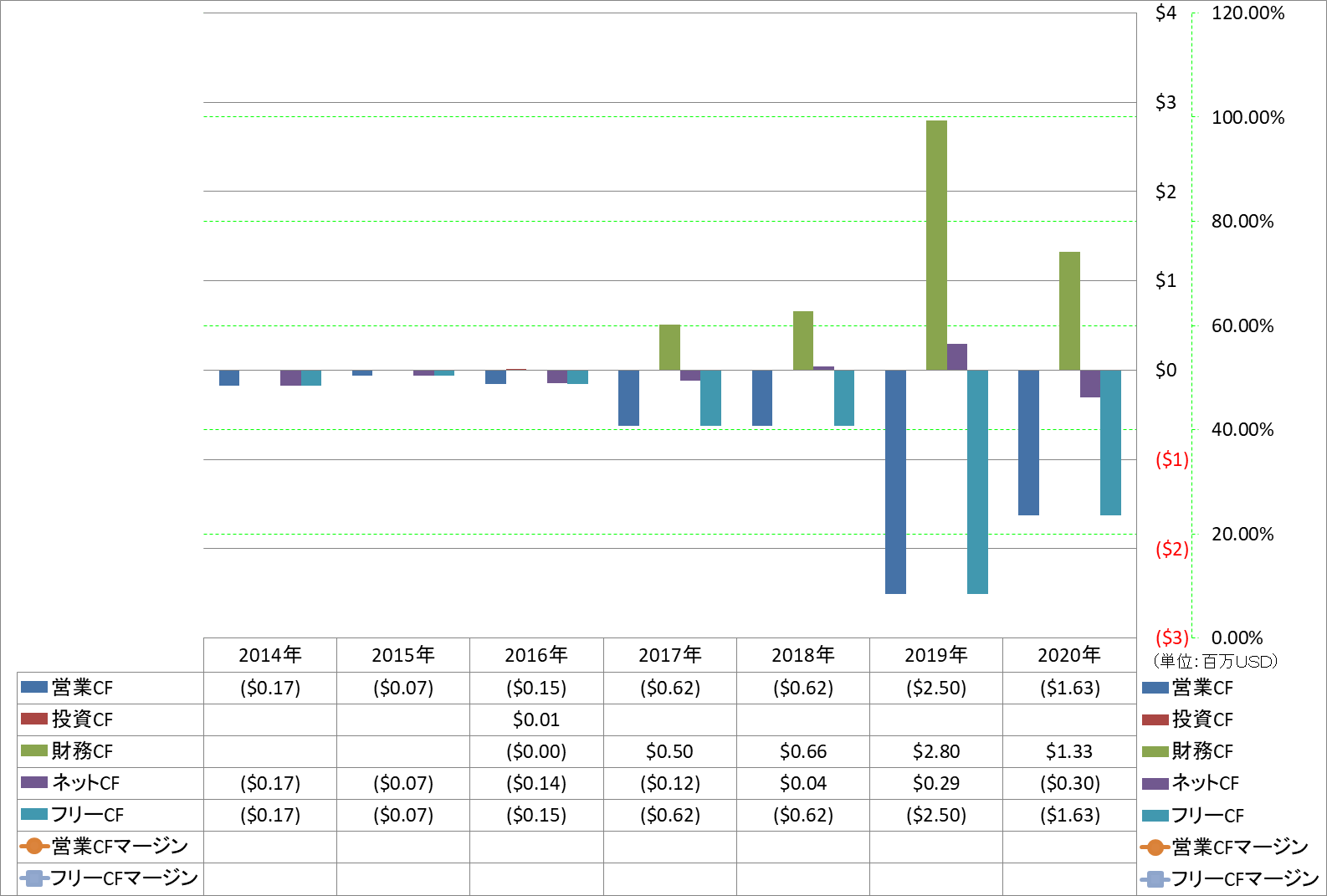1327x896 pixels.
Task: Select the 2019 財務CF green bar
Action: (x=936, y=245)
